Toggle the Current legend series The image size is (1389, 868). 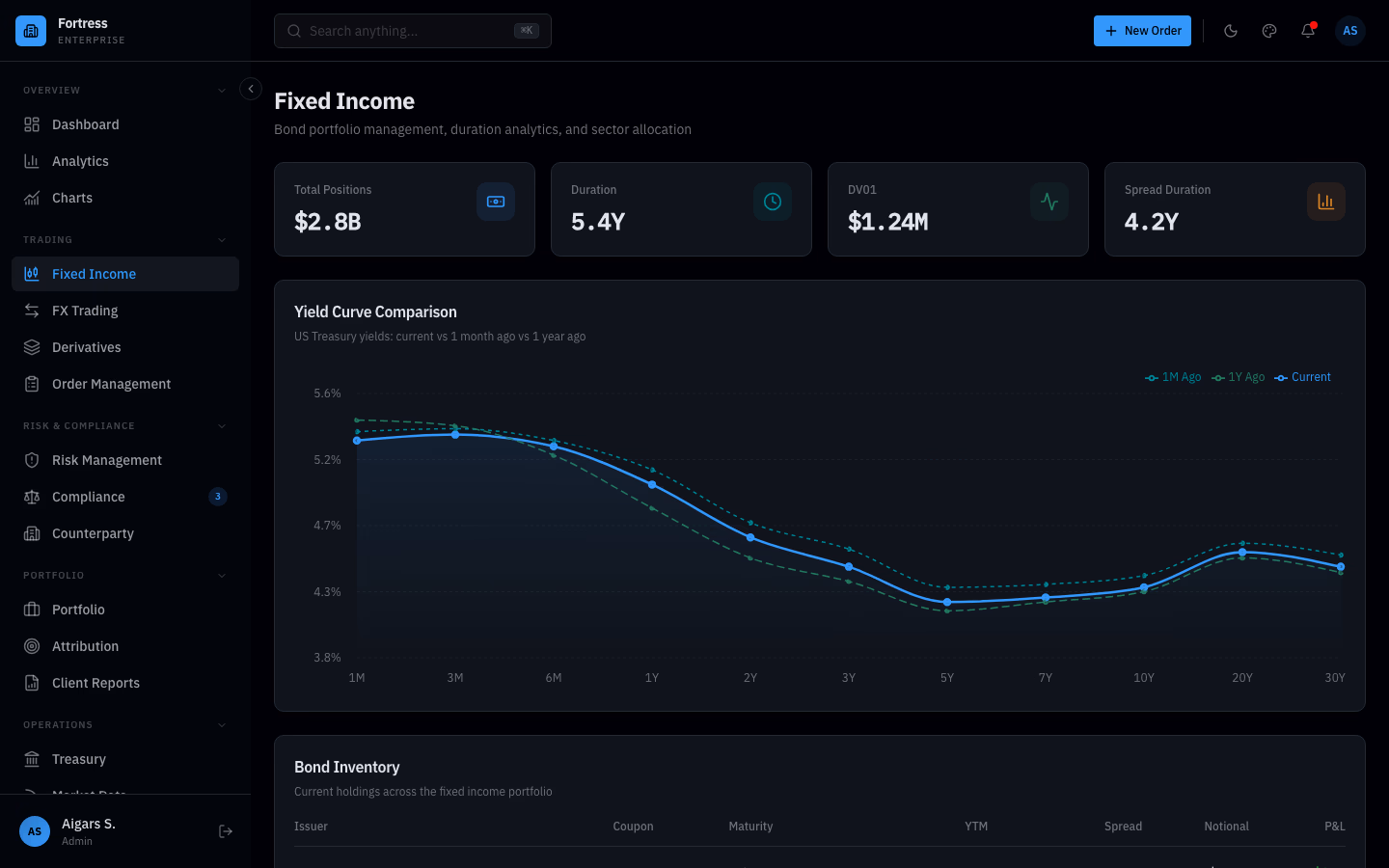coord(1302,377)
